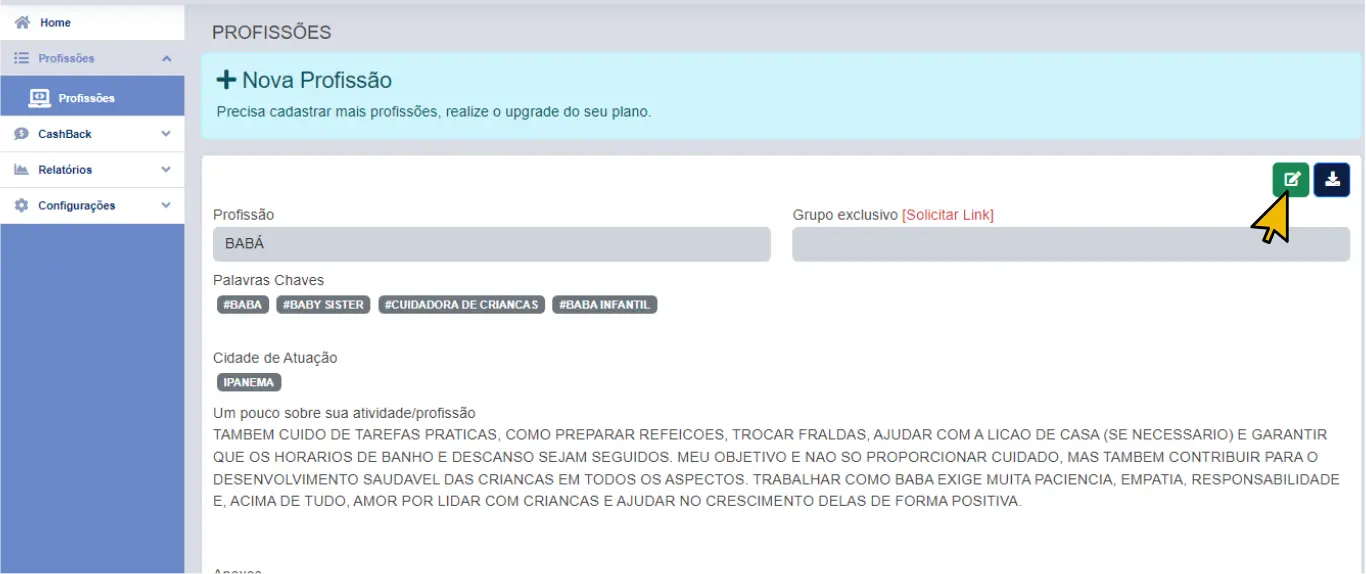The image size is (1366, 574).
Task: Click the plus icon beside Nova Profissão
Action: (226, 80)
